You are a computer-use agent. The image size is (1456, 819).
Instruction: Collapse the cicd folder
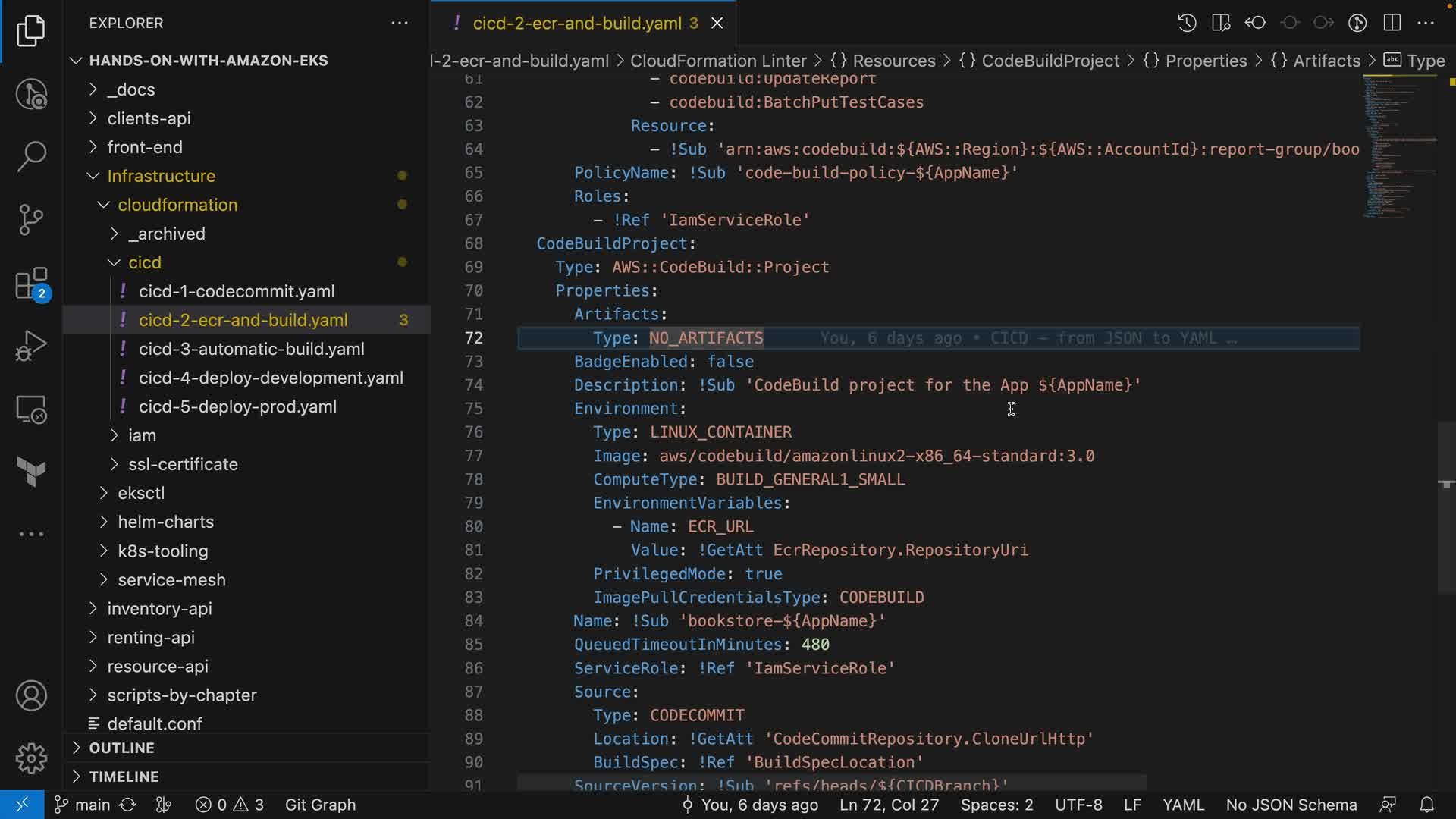pyautogui.click(x=144, y=262)
